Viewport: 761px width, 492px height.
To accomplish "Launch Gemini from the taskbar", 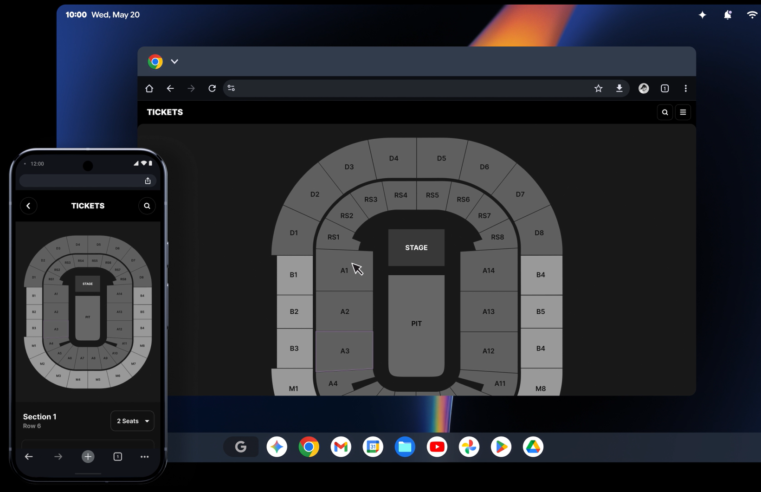I will pos(277,447).
